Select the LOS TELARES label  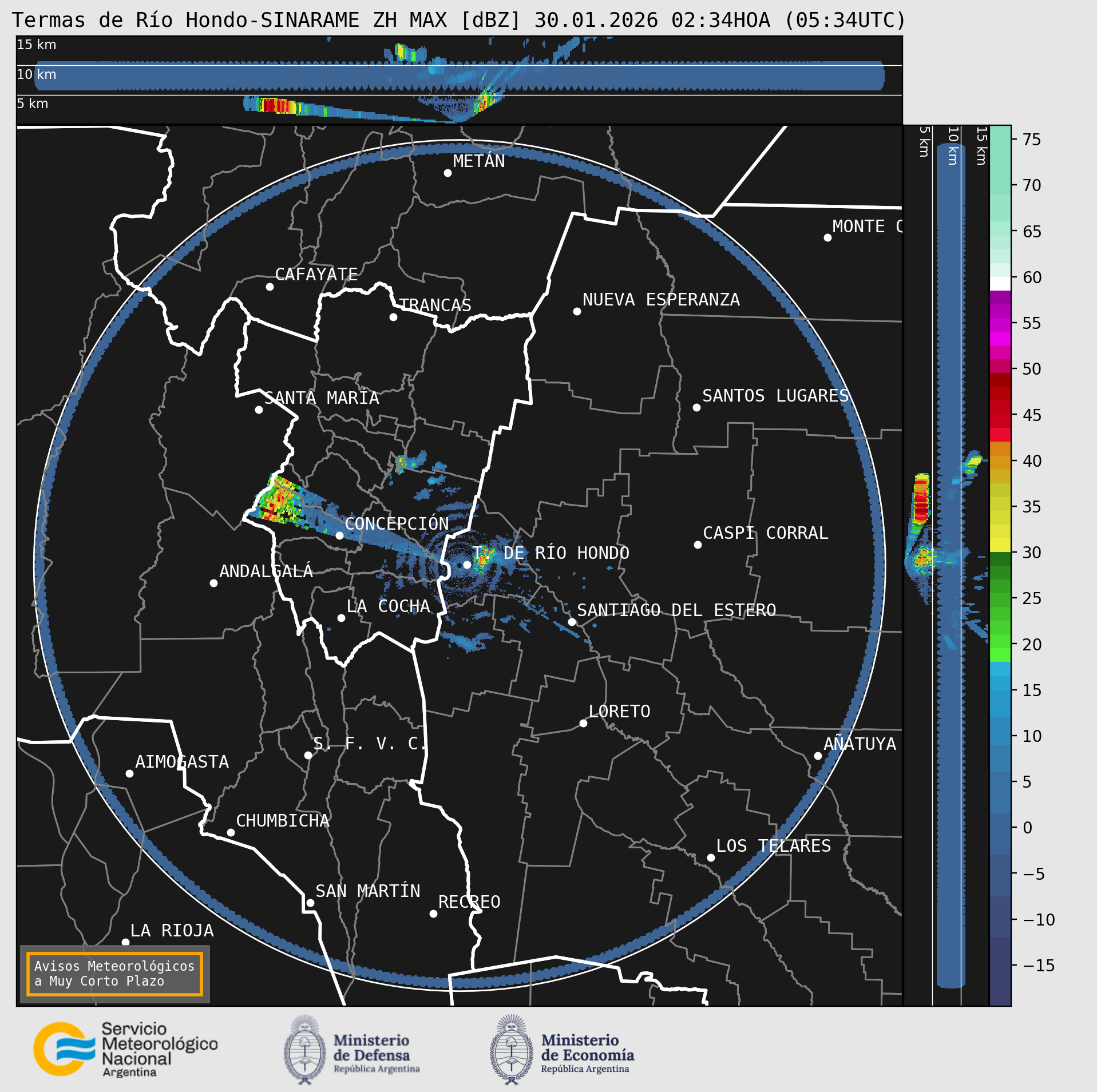[x=773, y=846]
